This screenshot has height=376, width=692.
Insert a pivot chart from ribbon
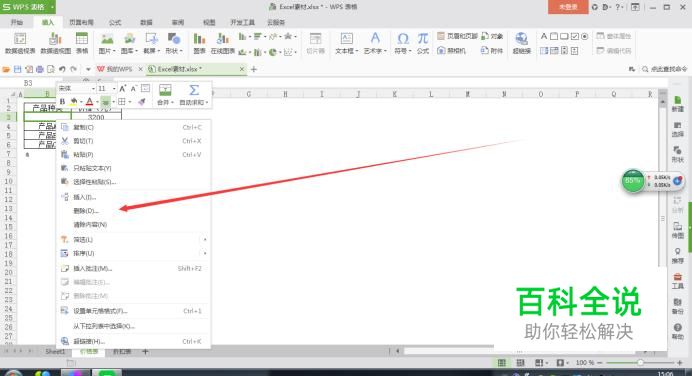(x=56, y=43)
